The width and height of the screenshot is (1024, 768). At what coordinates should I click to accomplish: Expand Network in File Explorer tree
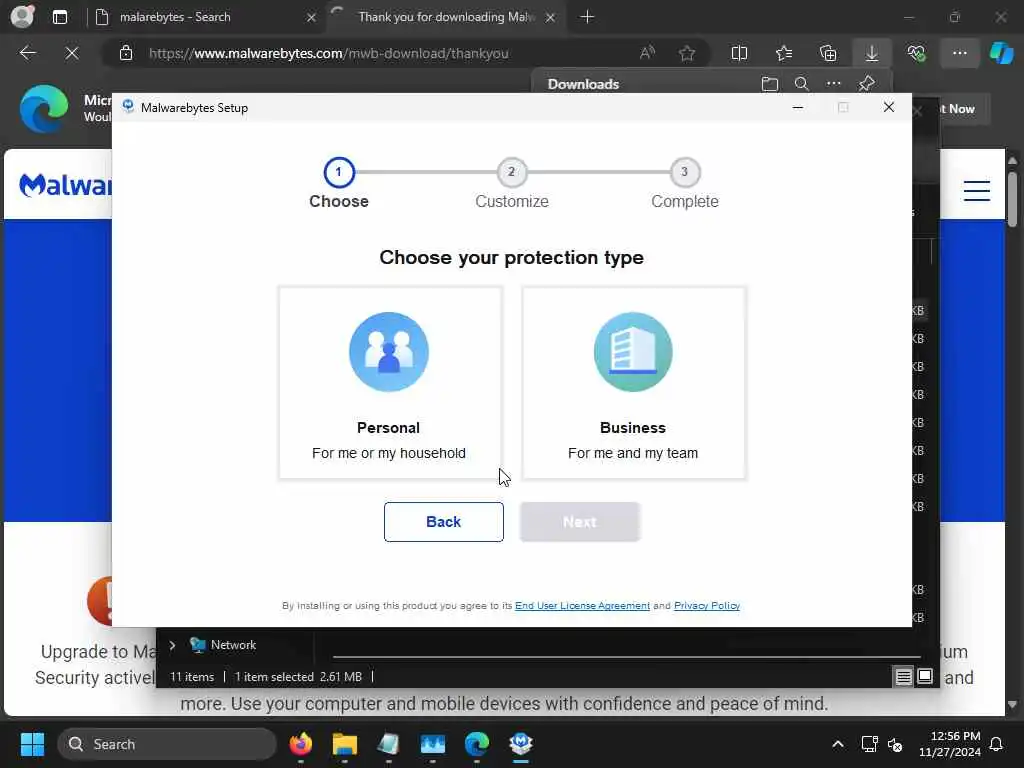172,645
